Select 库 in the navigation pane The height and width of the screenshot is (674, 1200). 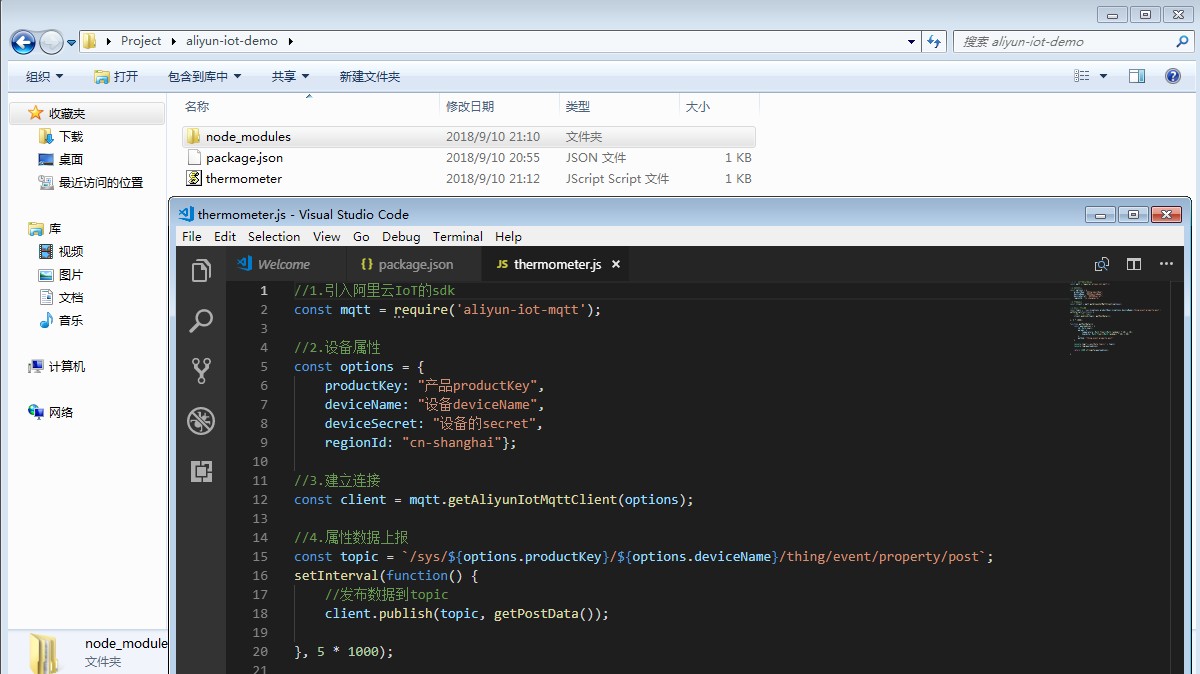[55, 229]
